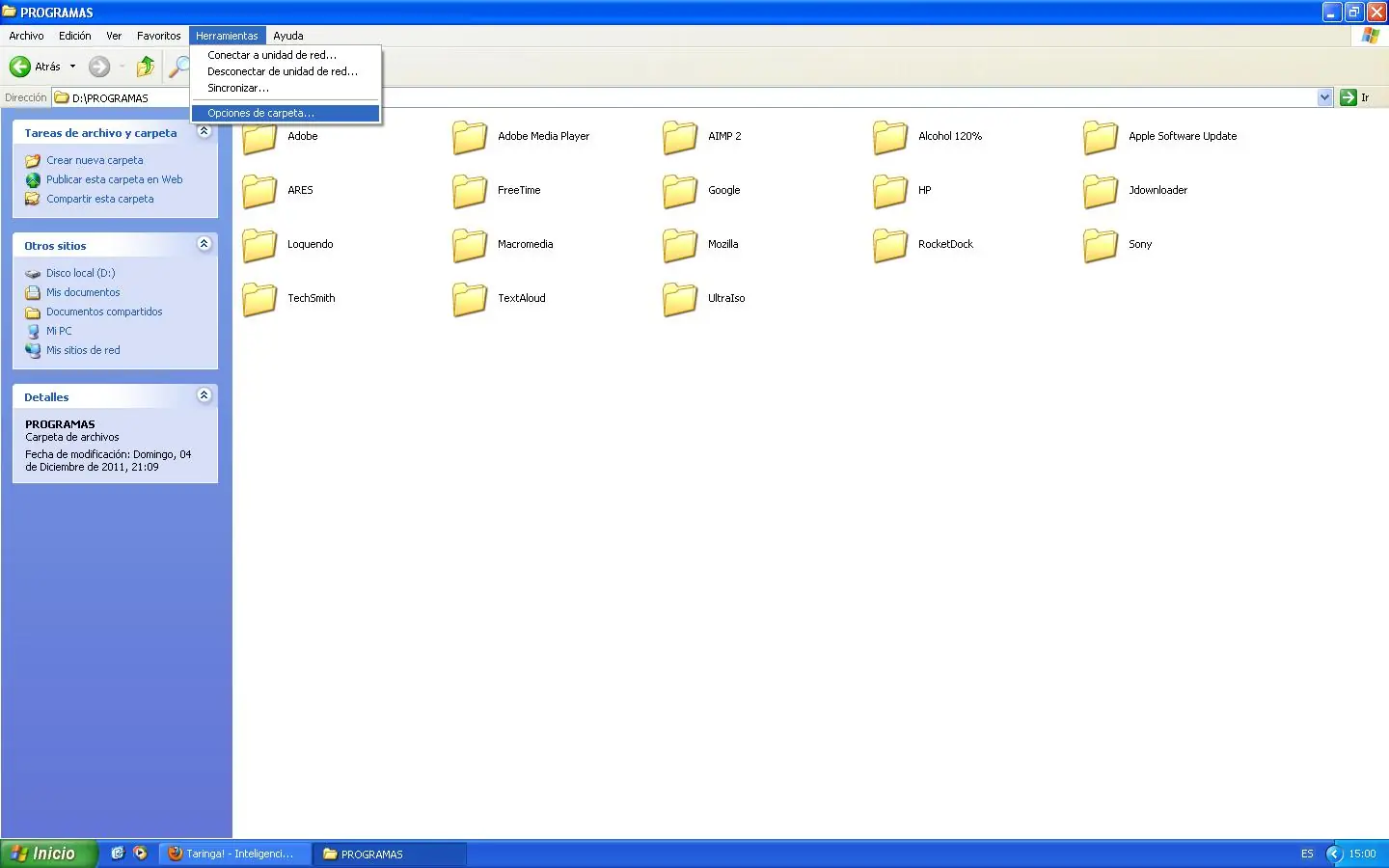Viewport: 1389px width, 868px height.
Task: Select the Google folder icon
Action: 680,191
